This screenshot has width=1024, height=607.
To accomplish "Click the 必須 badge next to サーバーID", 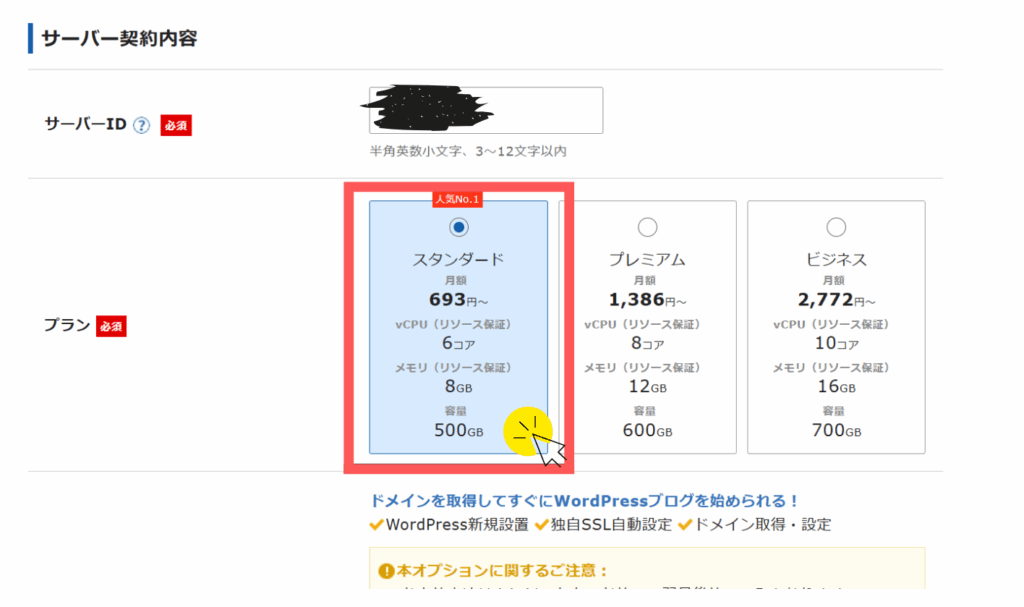I will click(x=176, y=125).
